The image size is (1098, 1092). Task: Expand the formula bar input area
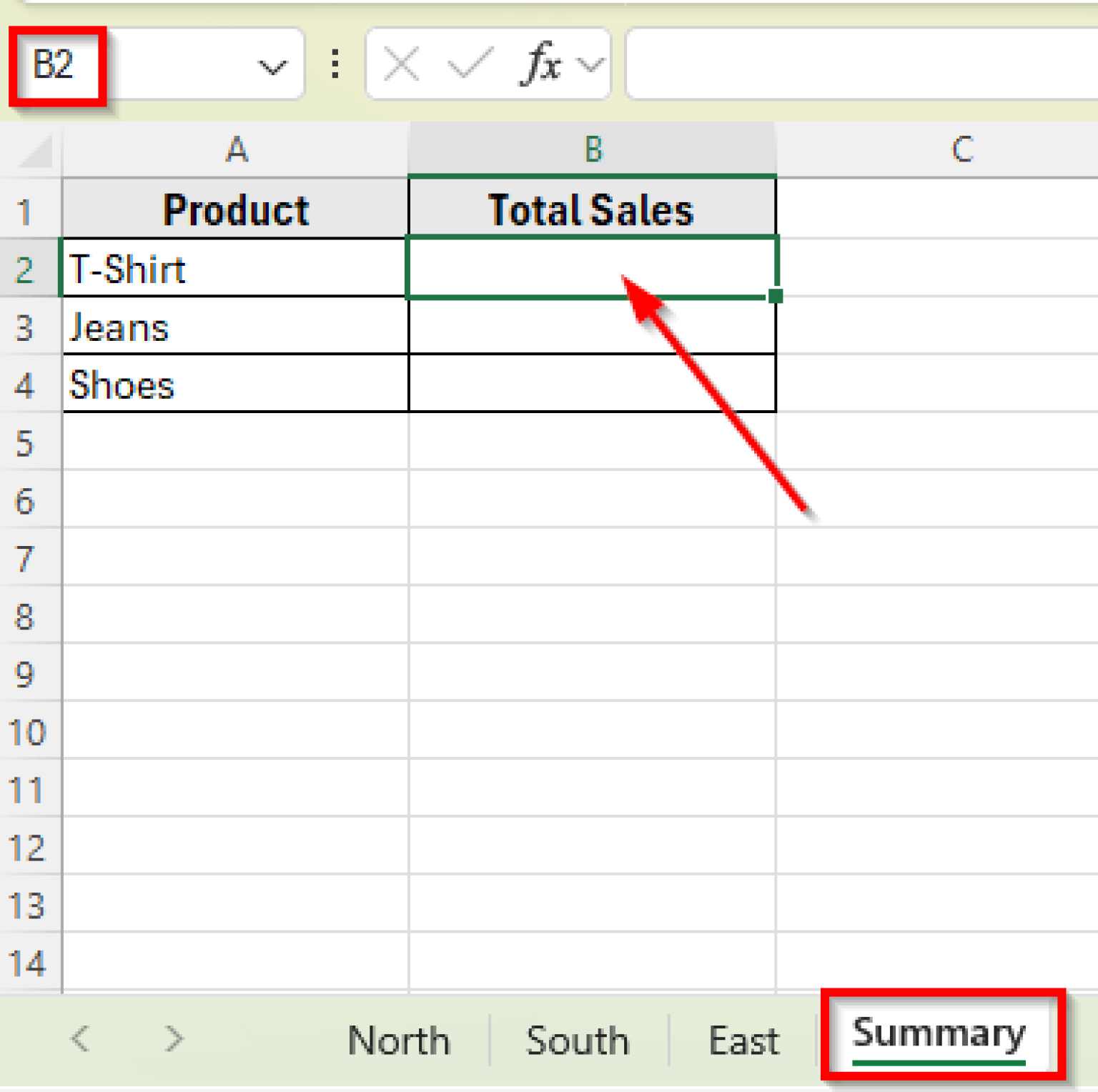(858, 64)
